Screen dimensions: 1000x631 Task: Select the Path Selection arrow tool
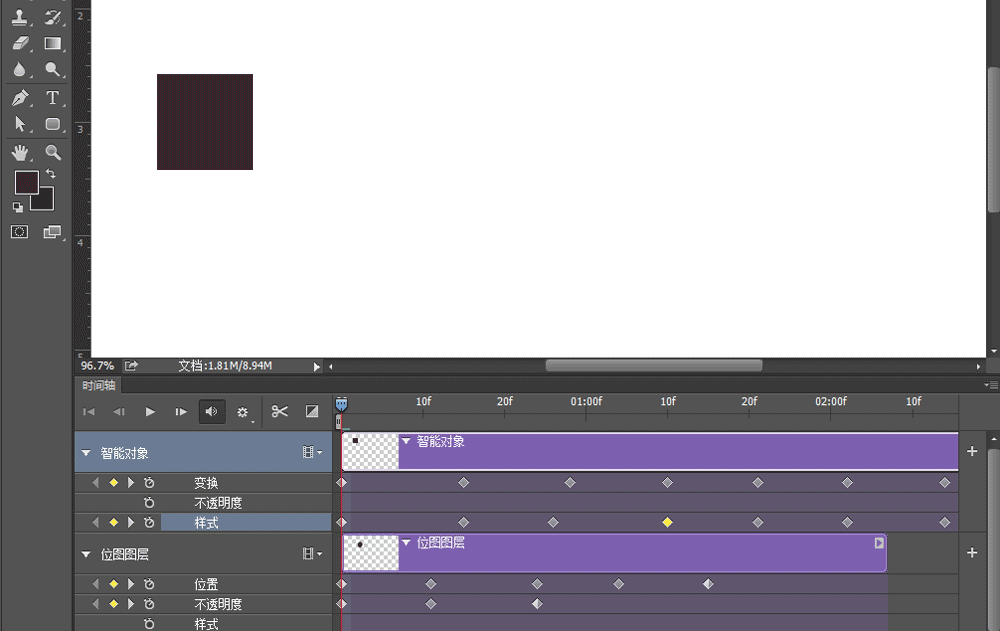pos(22,124)
